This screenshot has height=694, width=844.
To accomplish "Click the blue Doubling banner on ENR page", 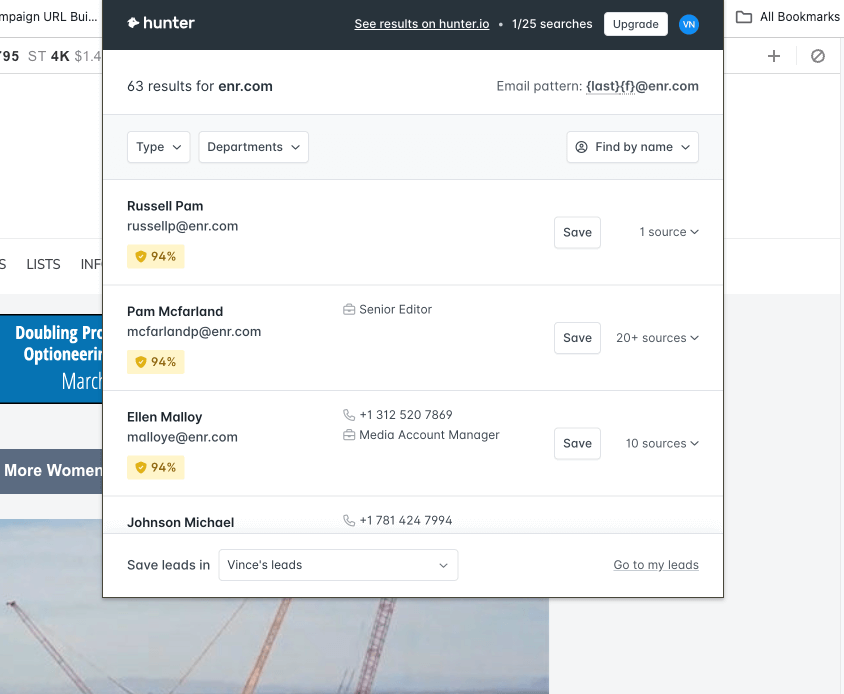I will tap(51, 359).
